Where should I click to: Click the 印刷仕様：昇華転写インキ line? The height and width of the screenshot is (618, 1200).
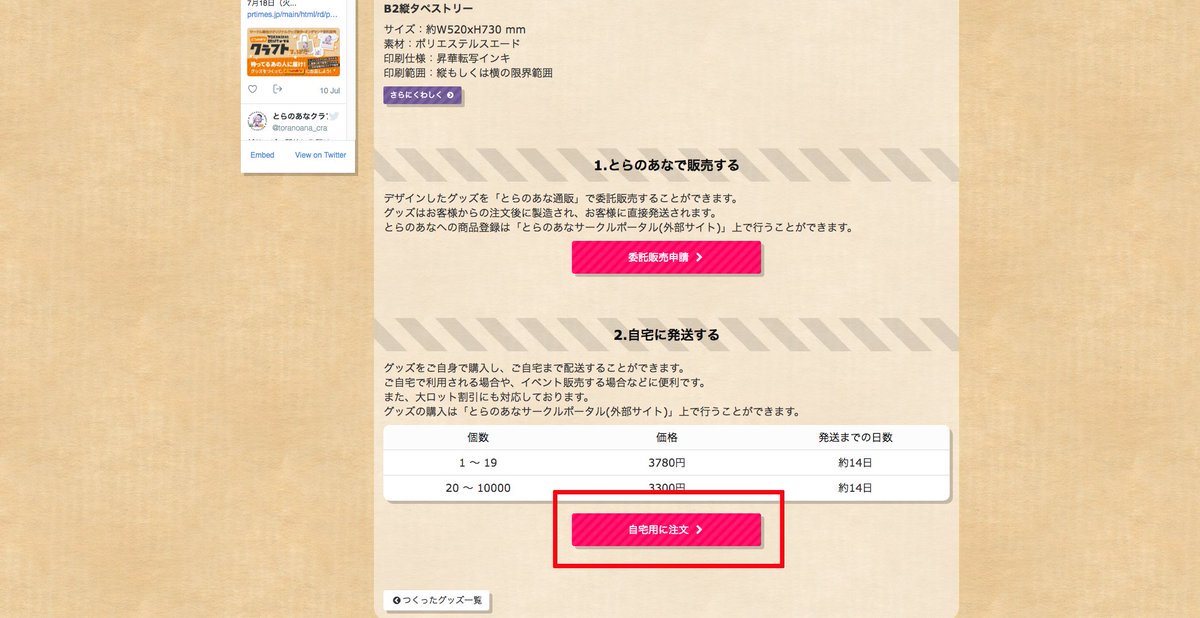447,59
